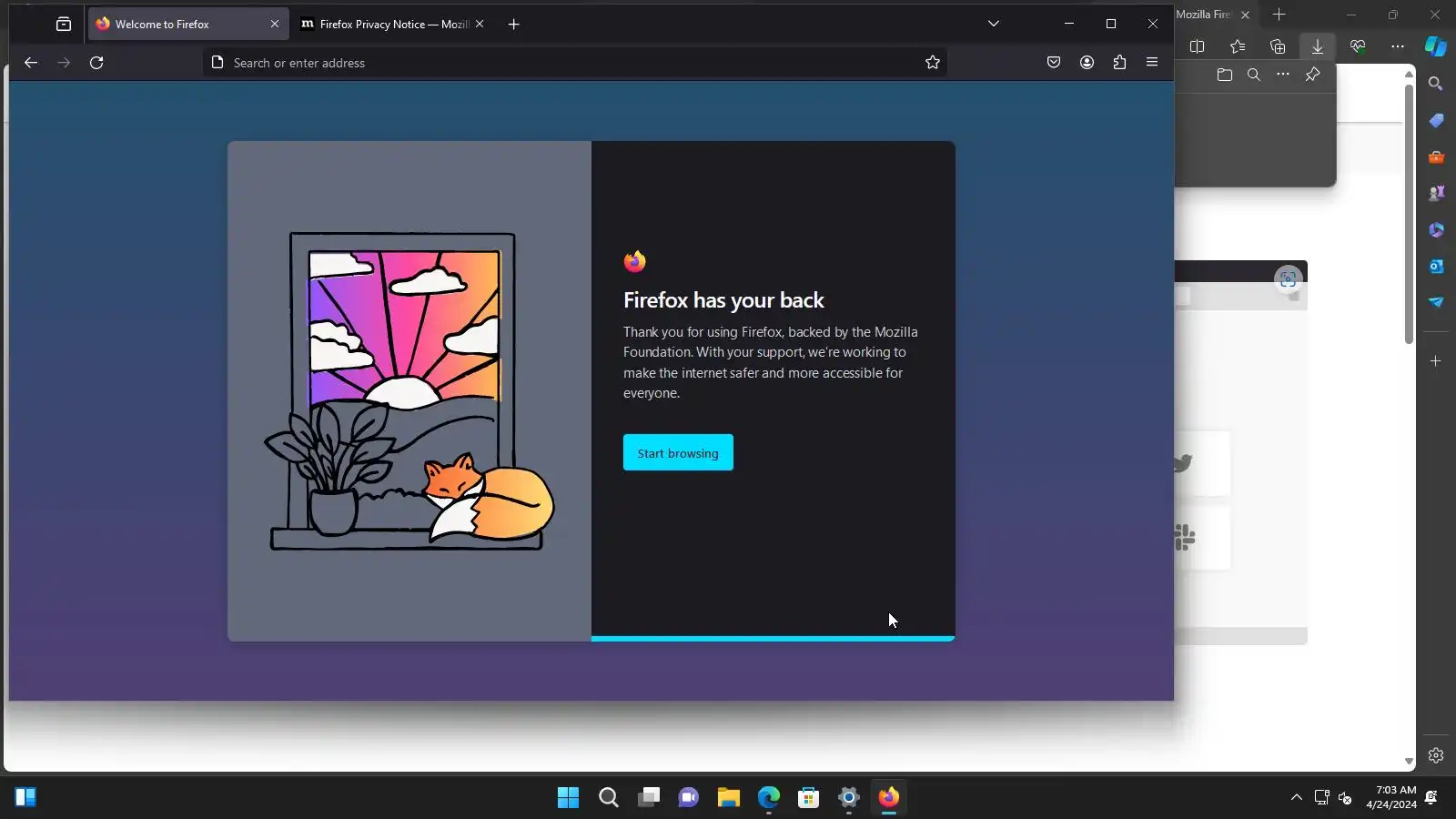Open Search in the Edge sidebar
This screenshot has height=819, width=1456.
1436,84
